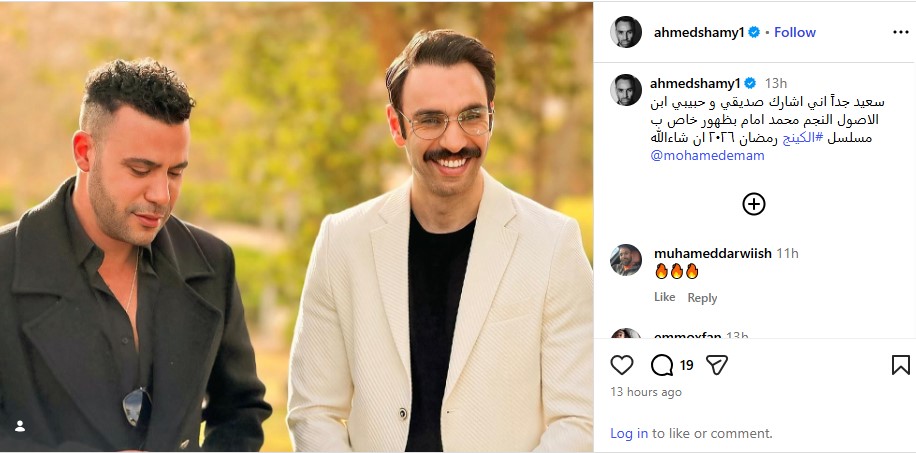Follow the ahmedshamy1 account
Viewport: 916px width, 453px height.
coord(795,32)
